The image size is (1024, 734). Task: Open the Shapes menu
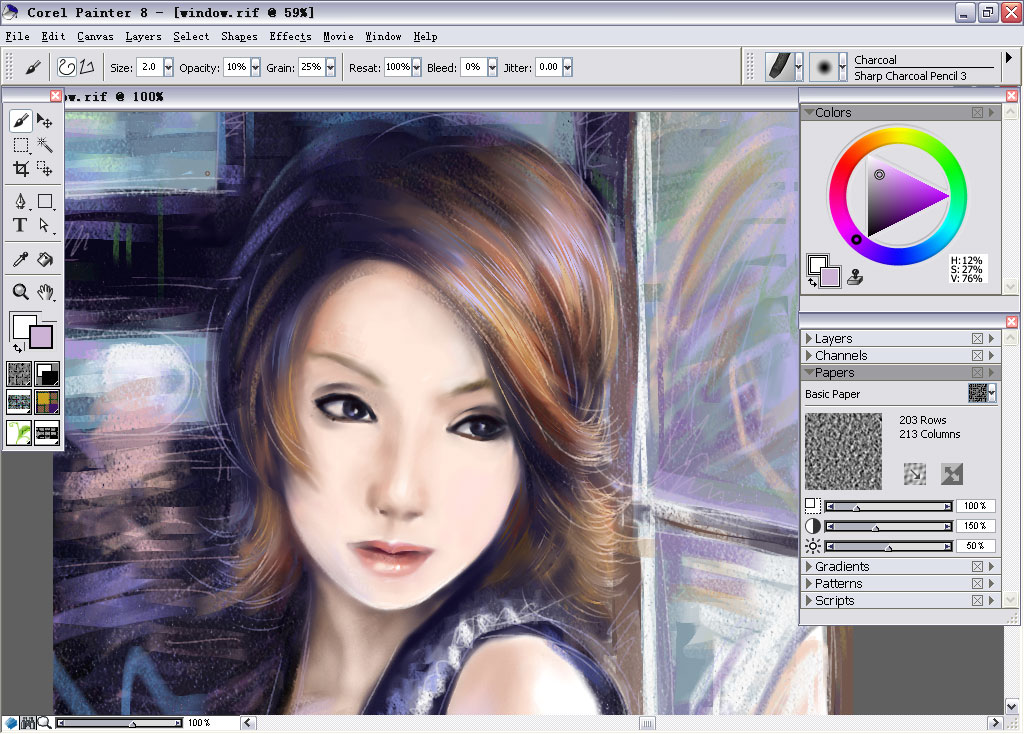(239, 37)
